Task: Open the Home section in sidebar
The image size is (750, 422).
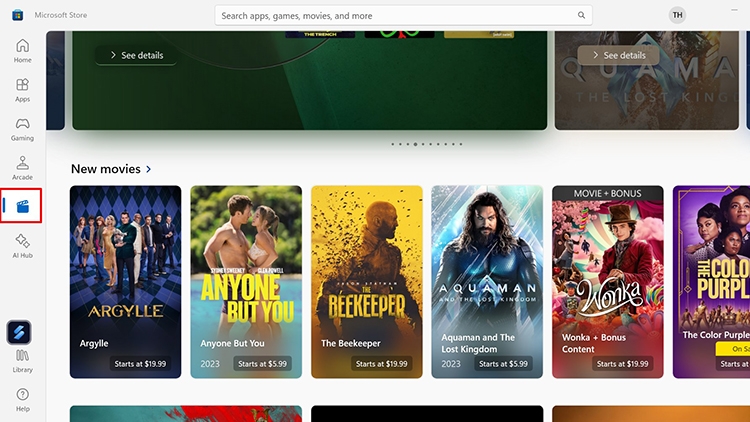Action: click(22, 51)
